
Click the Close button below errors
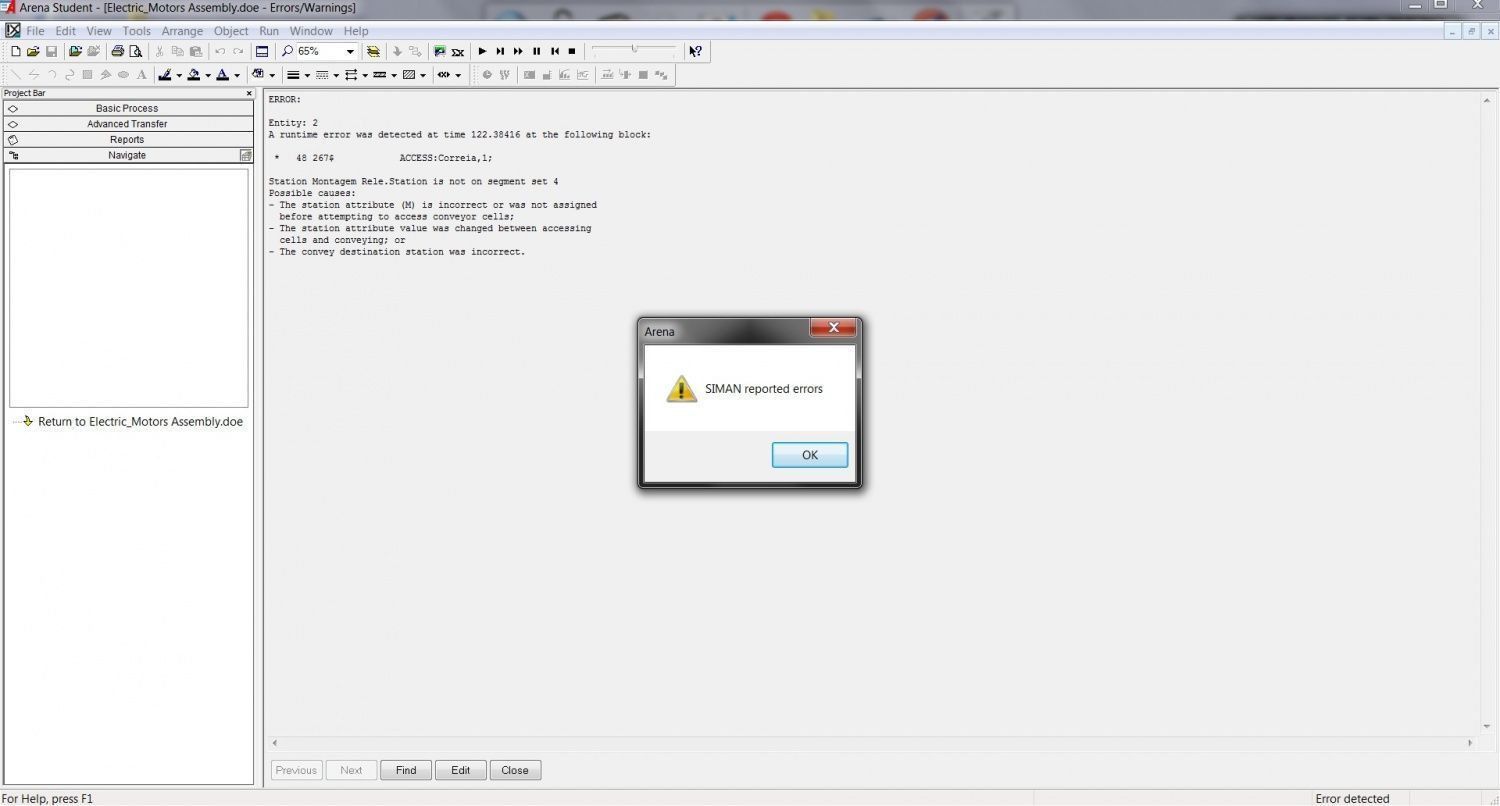515,770
